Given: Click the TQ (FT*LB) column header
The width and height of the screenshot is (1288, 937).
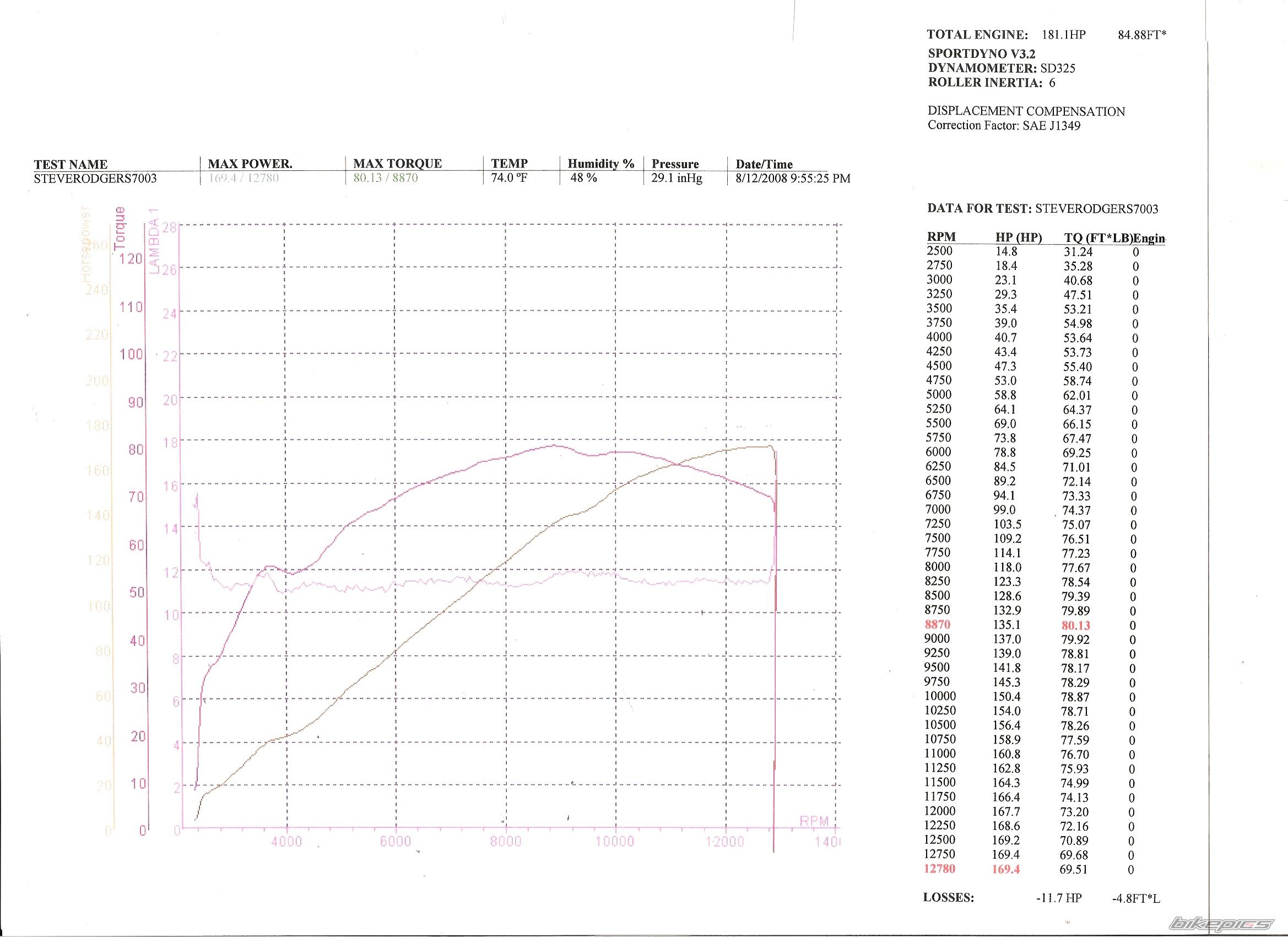Looking at the screenshot, I should pos(1098,238).
